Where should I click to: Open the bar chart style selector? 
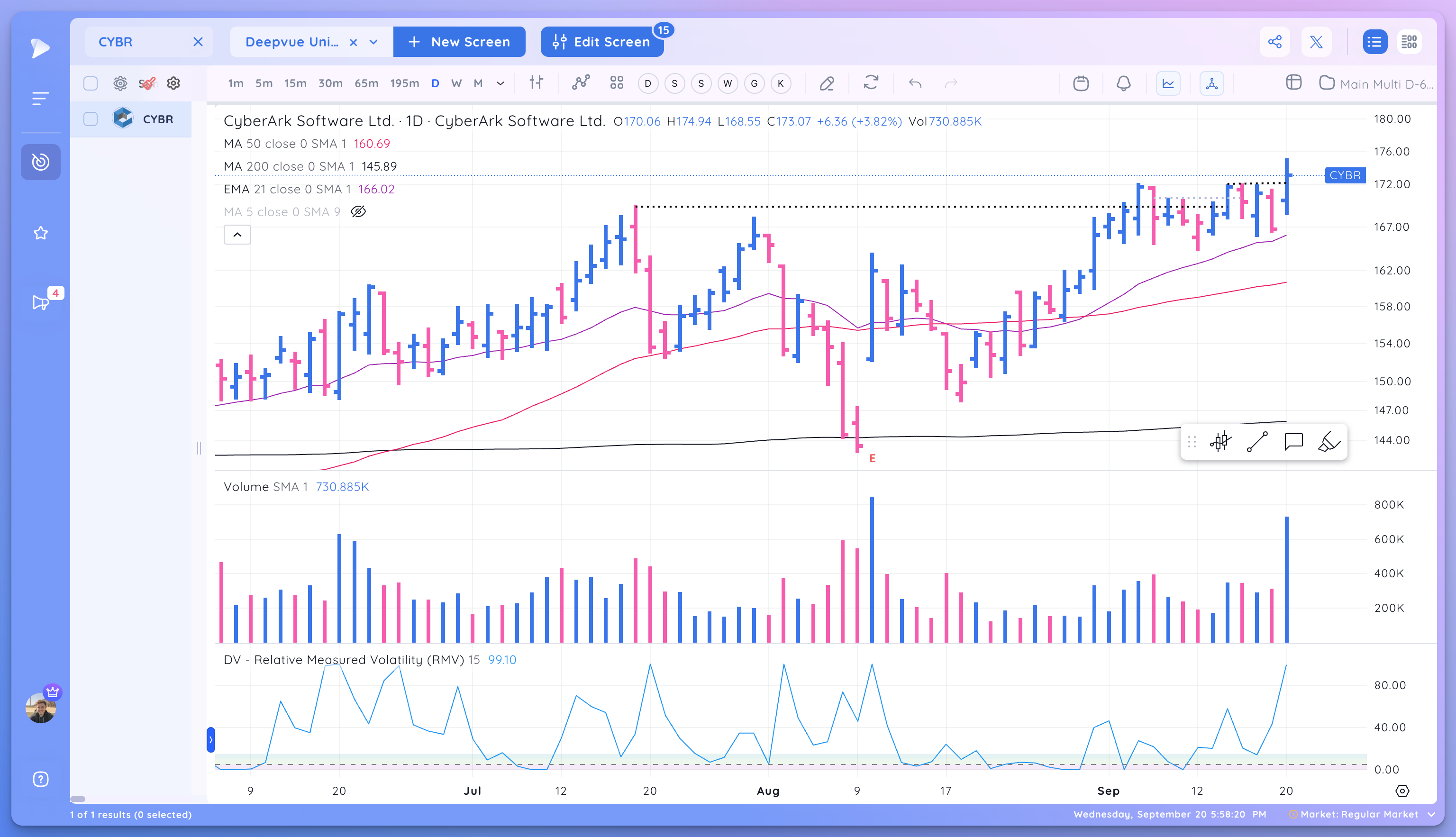[x=537, y=83]
